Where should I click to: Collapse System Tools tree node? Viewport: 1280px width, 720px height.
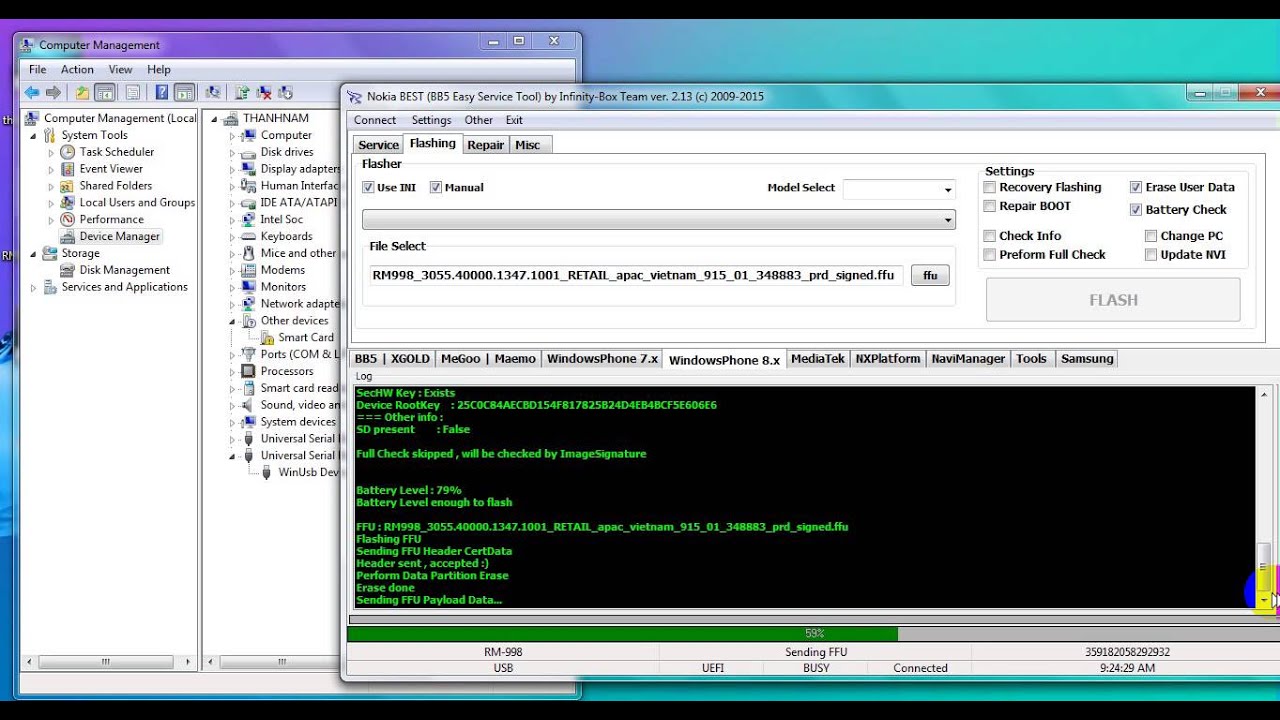34,136
